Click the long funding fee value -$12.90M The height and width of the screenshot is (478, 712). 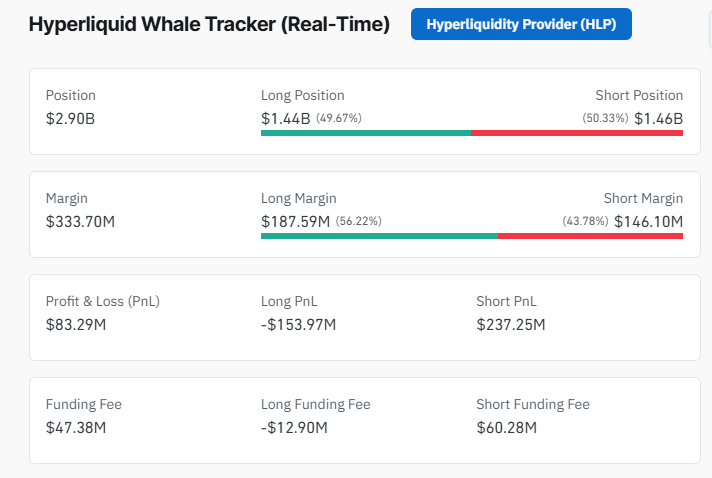pos(293,427)
